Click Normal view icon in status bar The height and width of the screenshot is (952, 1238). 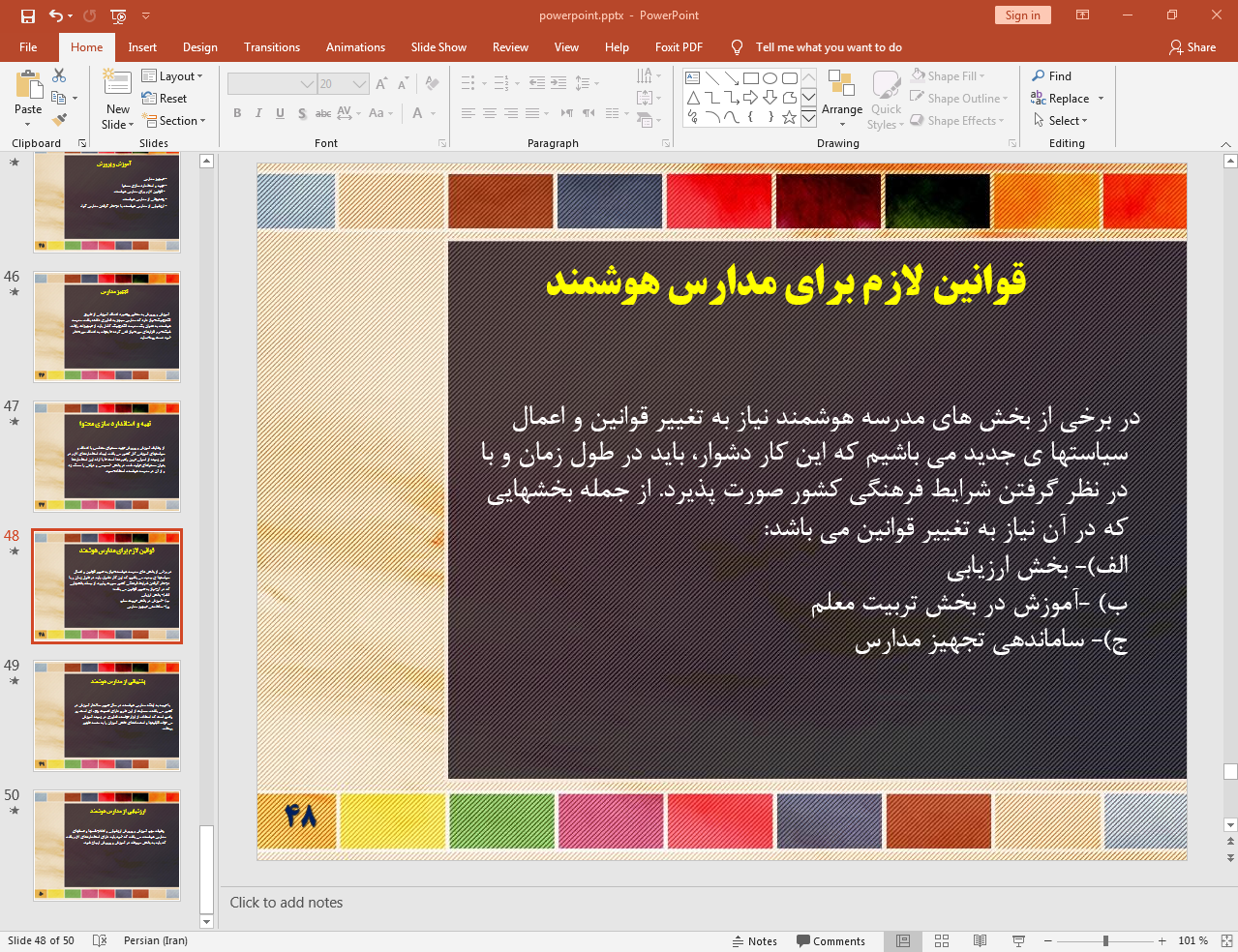[x=903, y=940]
